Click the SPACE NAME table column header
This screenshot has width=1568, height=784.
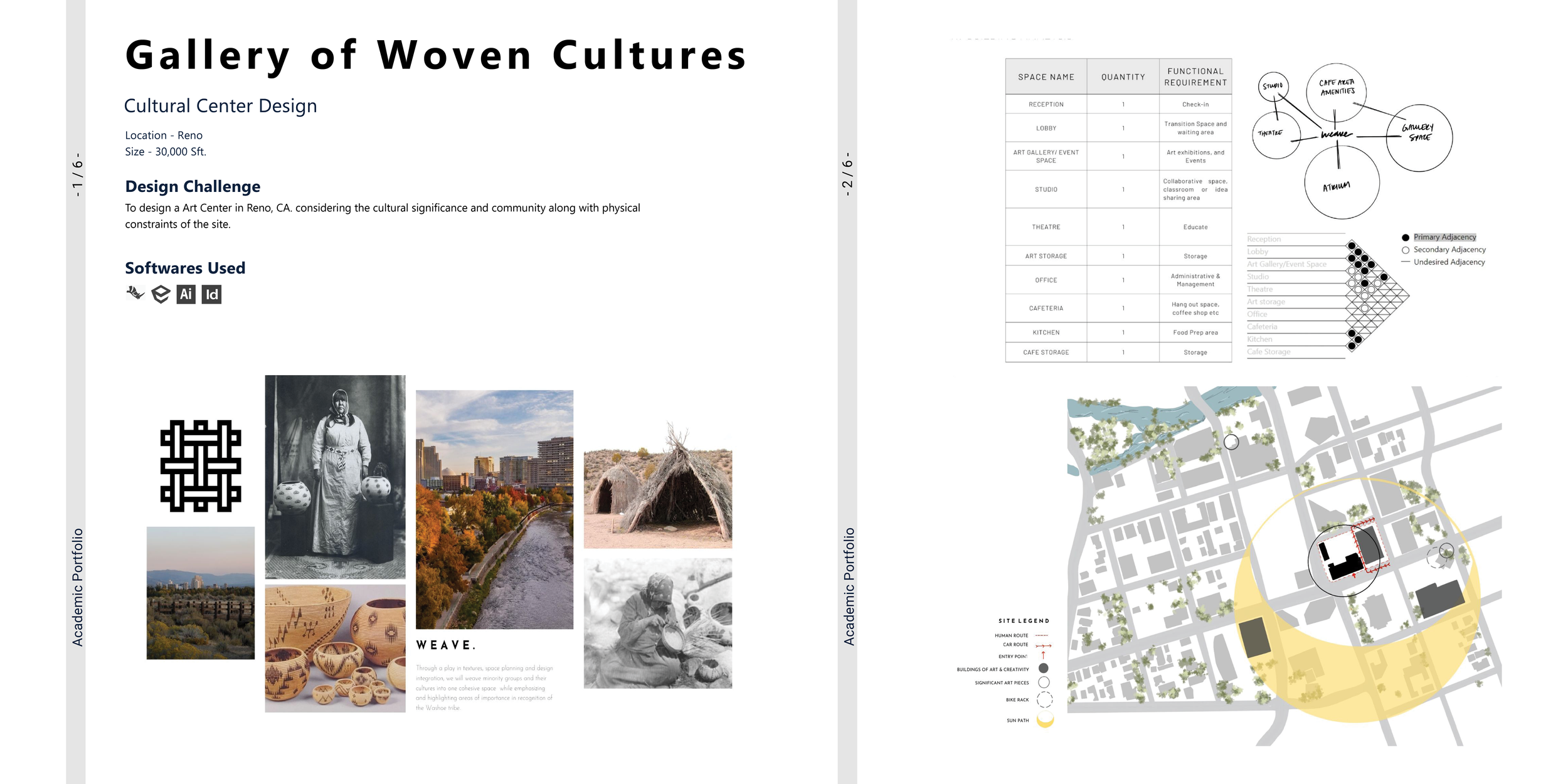pyautogui.click(x=1046, y=77)
